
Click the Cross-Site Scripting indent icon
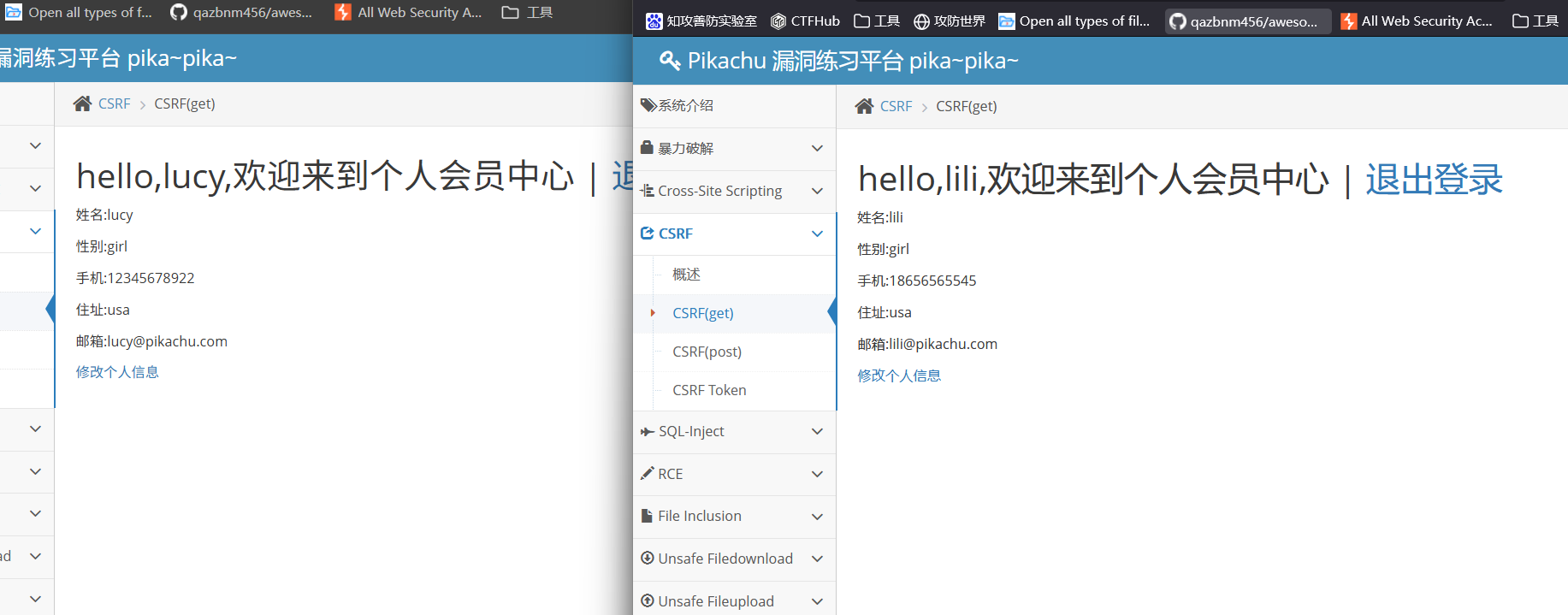[648, 190]
